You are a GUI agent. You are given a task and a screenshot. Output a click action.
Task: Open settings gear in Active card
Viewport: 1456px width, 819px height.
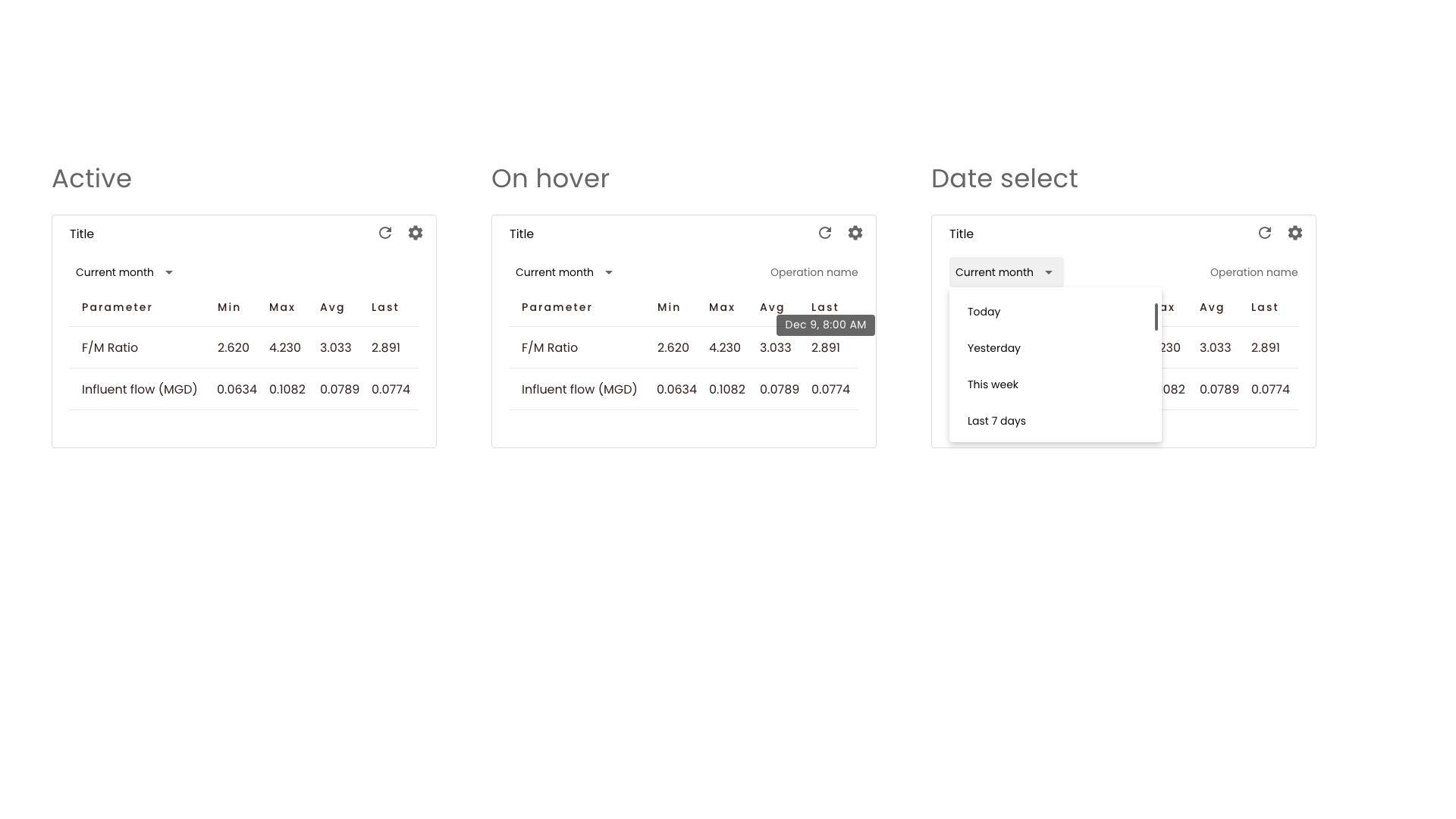point(416,233)
